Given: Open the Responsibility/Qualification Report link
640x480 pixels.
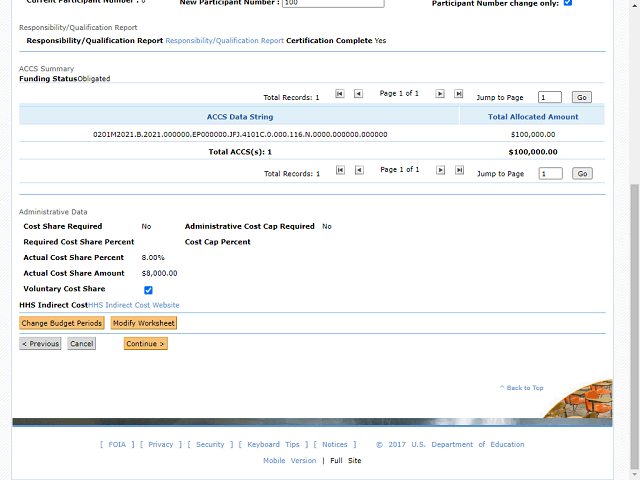Looking at the screenshot, I should [x=224, y=41].
